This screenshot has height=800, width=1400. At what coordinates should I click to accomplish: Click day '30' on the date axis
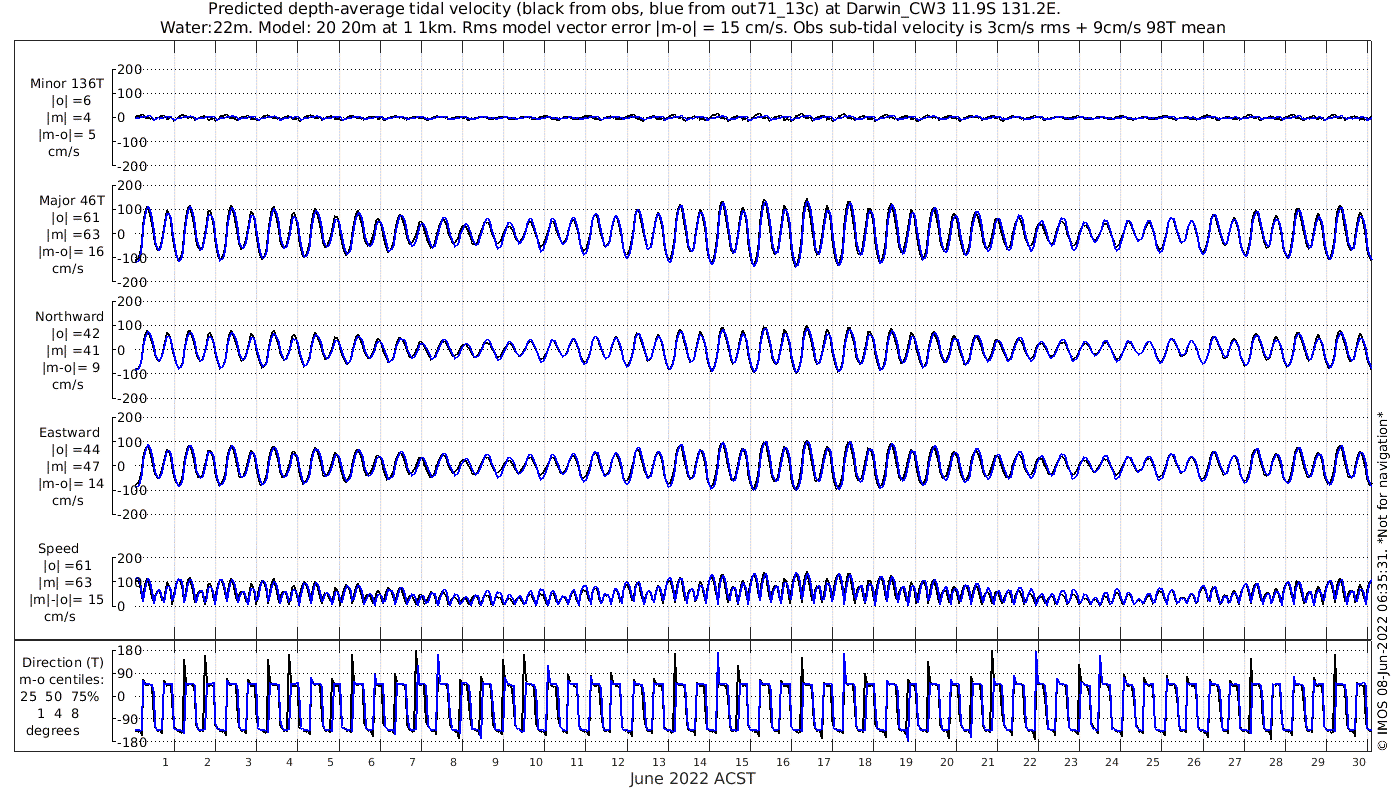[x=1358, y=762]
